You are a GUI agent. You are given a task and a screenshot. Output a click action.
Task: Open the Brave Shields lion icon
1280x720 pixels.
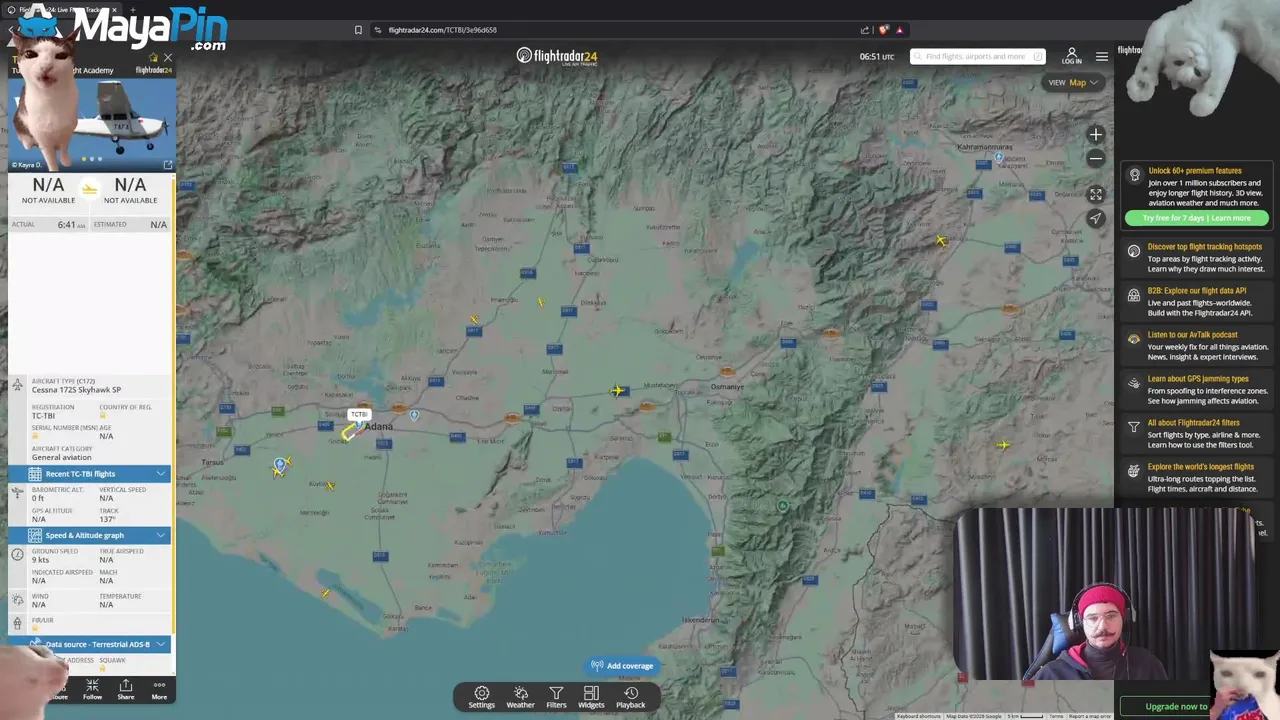point(884,30)
